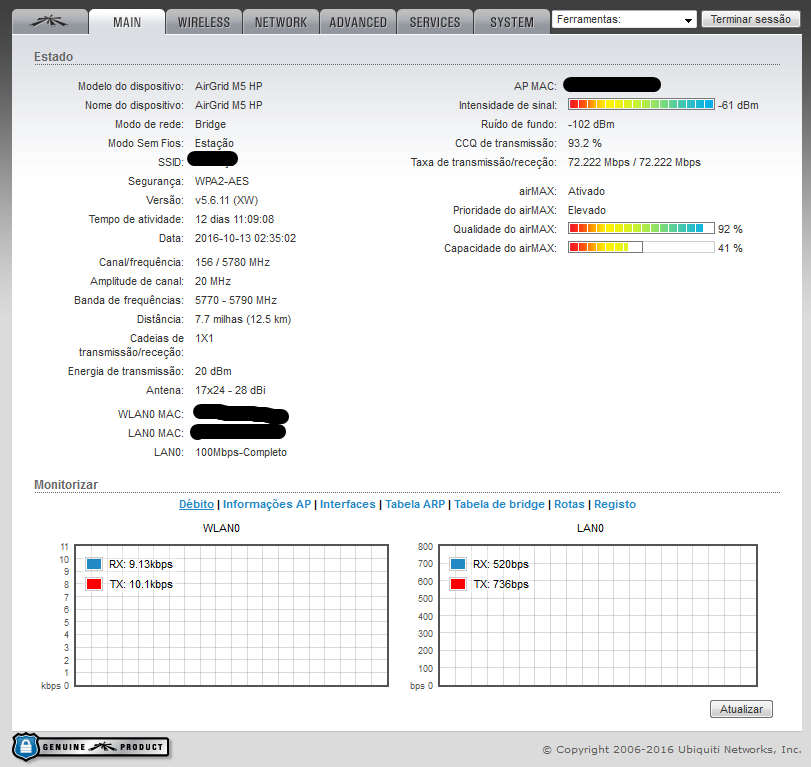Viewport: 811px width, 767px height.
Task: Click the Estado section heading
Action: (53, 57)
